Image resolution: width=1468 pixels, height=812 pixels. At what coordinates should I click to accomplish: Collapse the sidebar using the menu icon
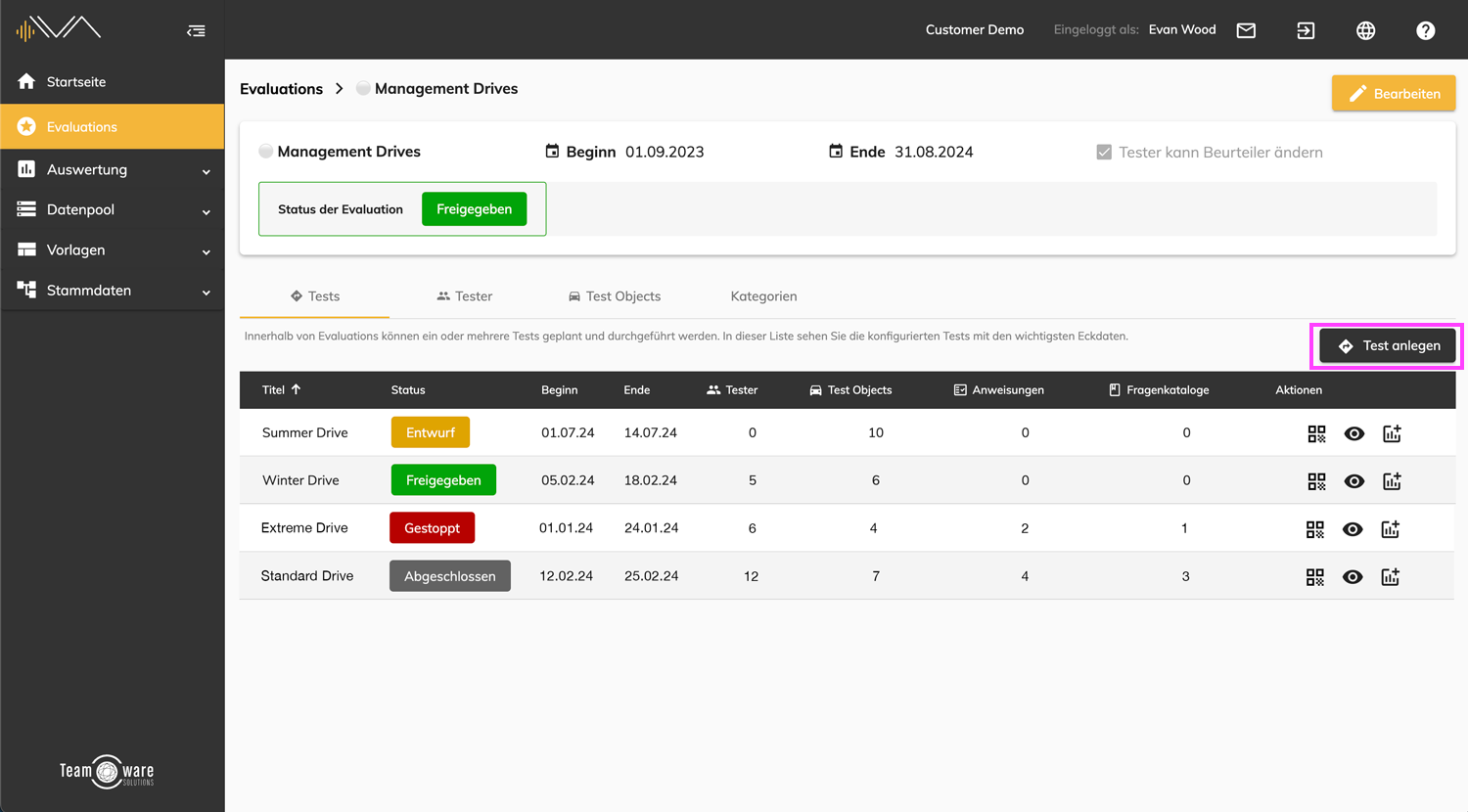pos(196,30)
